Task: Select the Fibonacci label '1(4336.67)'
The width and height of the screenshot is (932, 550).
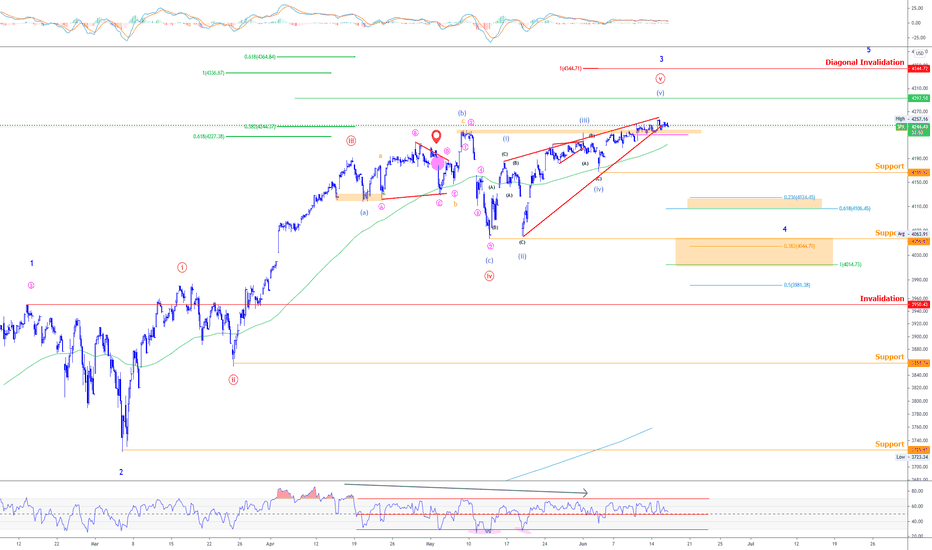Action: coord(213,73)
